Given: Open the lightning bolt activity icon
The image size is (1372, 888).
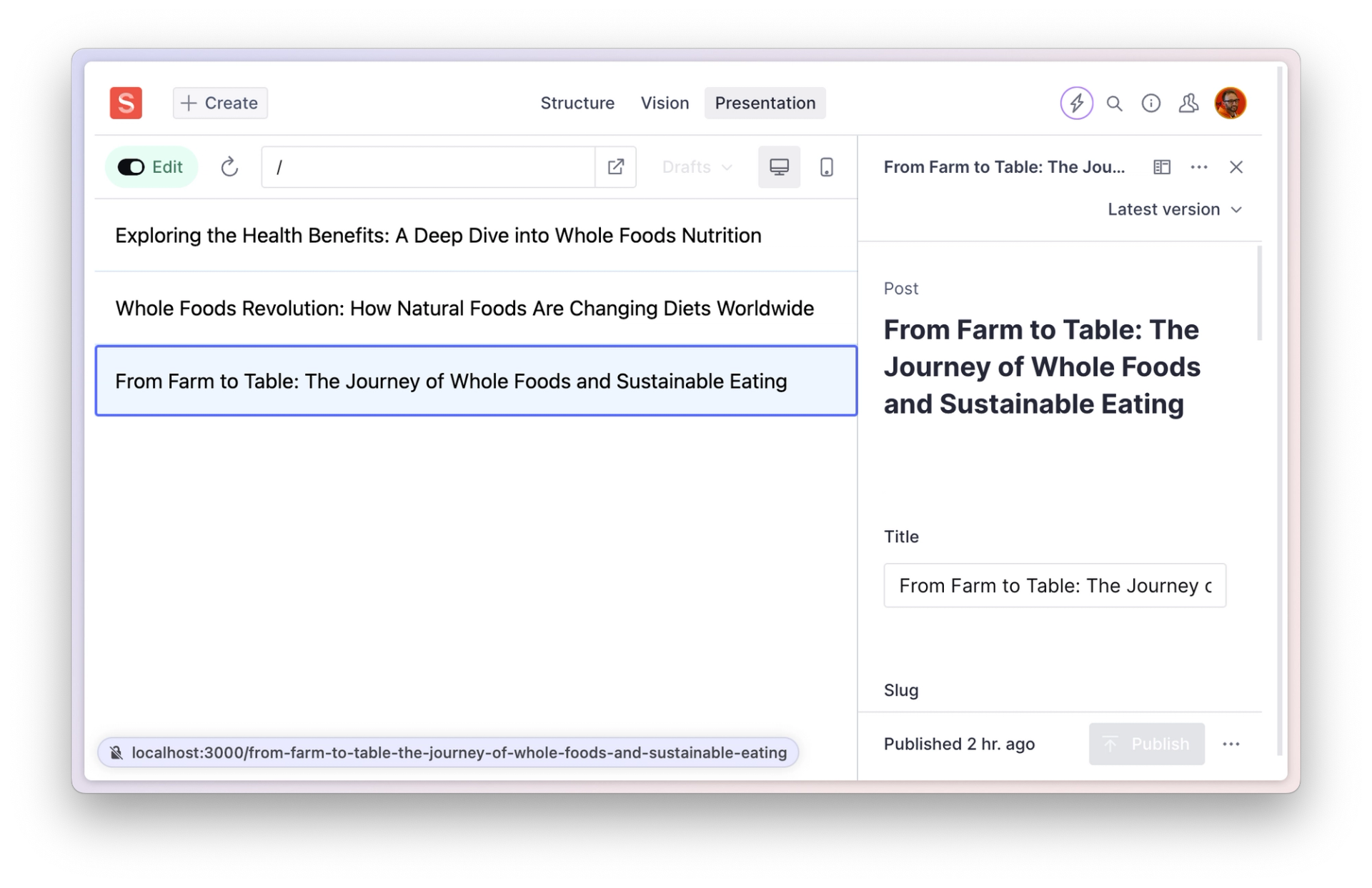Looking at the screenshot, I should [1076, 103].
